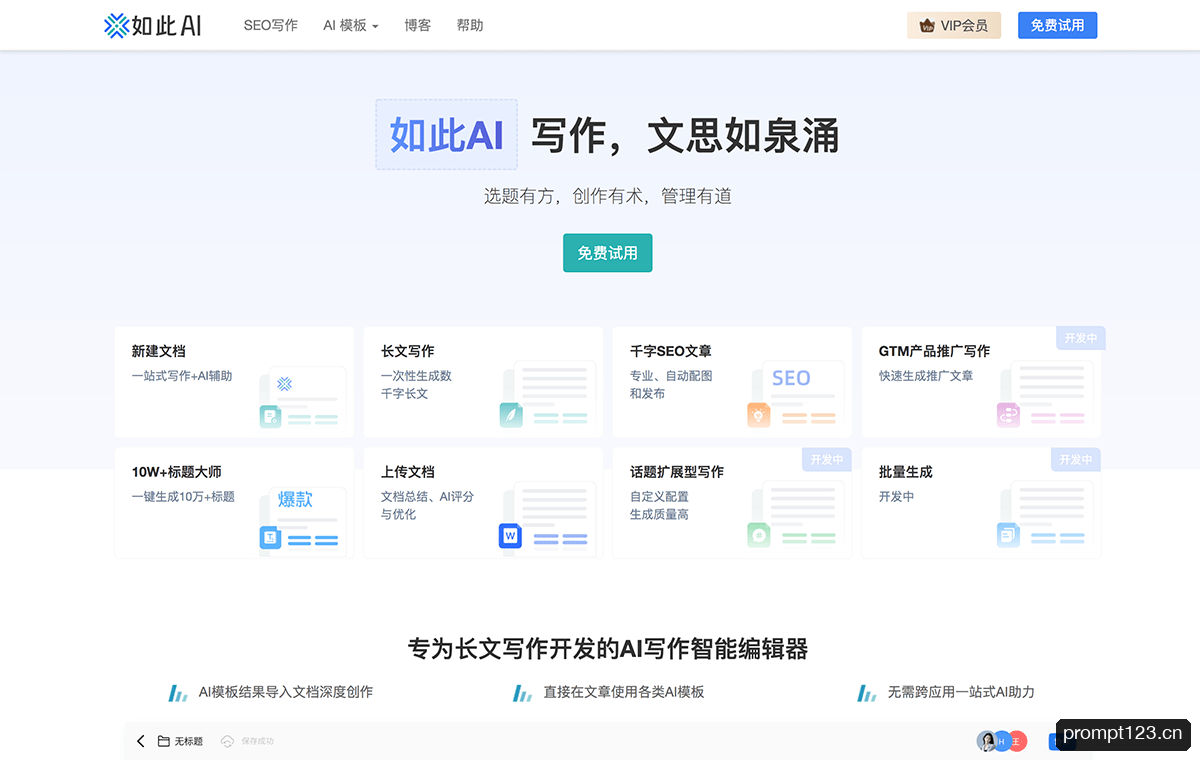Open the SEO写作 nav item
Image resolution: width=1200 pixels, height=760 pixels.
pos(271,25)
